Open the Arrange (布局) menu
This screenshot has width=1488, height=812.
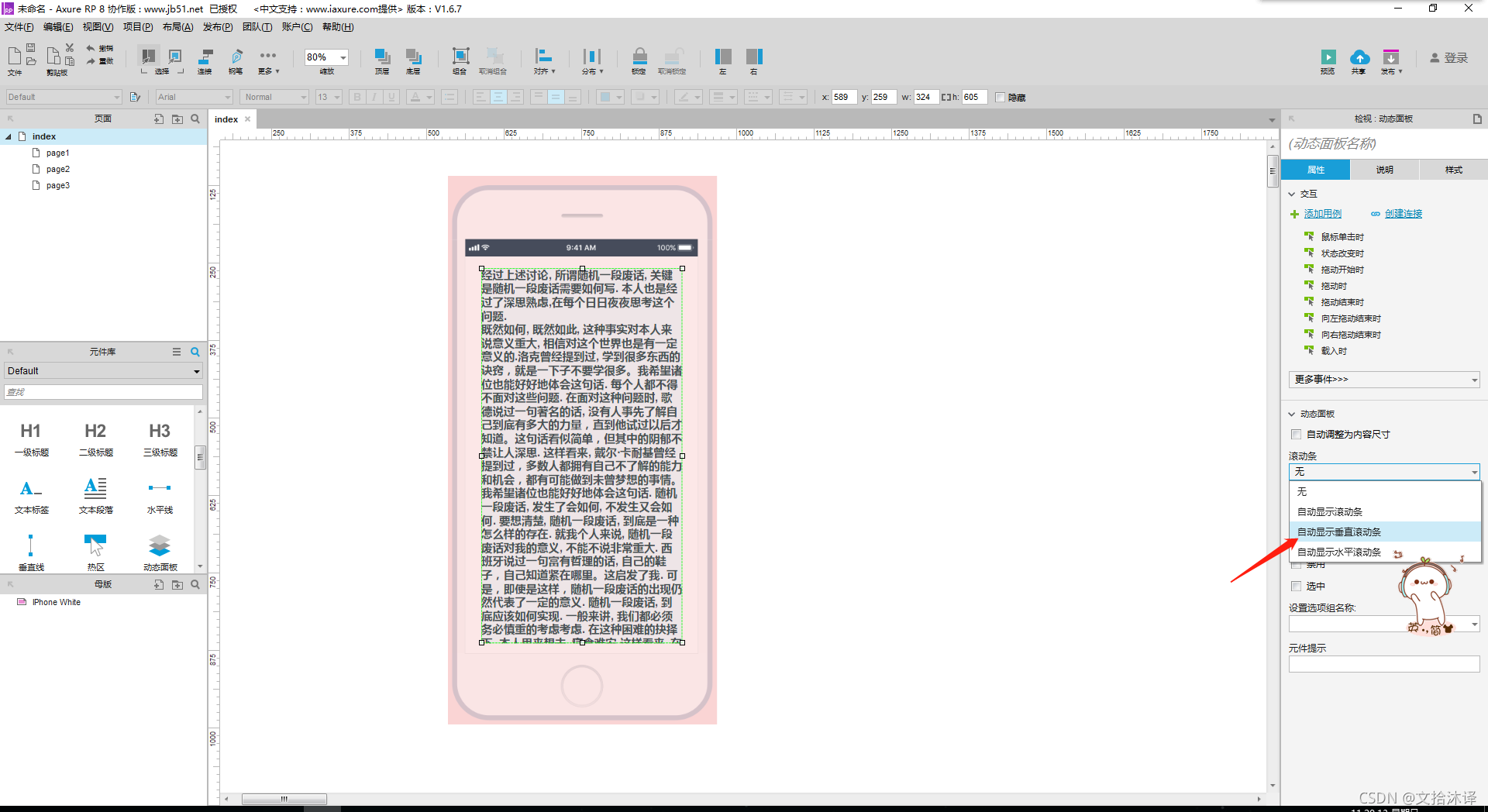click(177, 27)
